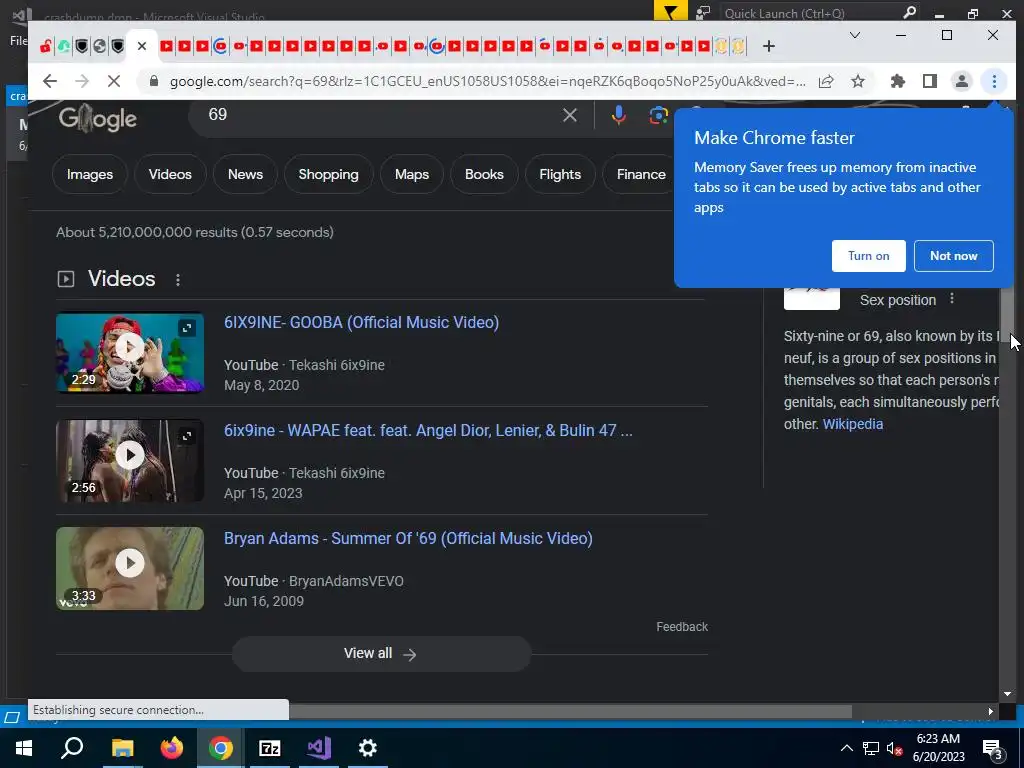The image size is (1024, 768).
Task: Open the tab search dropdown chevron
Action: pos(854,35)
